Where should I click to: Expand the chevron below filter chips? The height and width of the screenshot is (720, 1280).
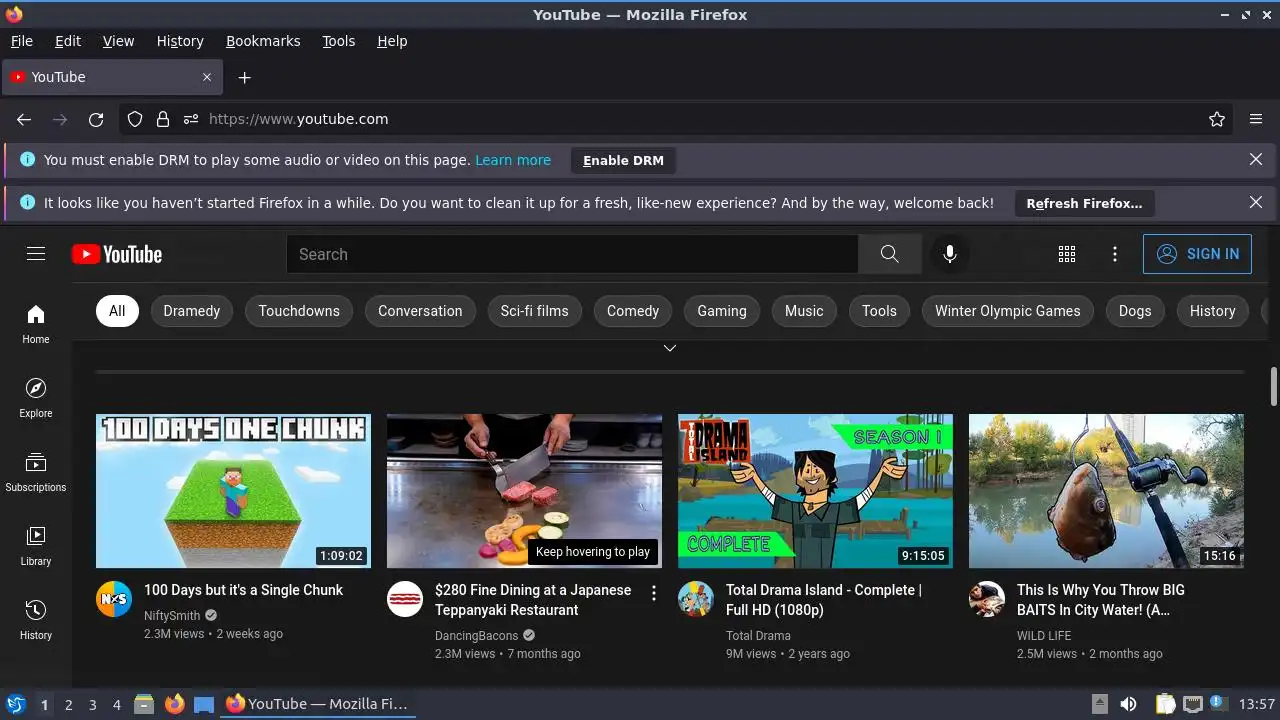[x=670, y=348]
